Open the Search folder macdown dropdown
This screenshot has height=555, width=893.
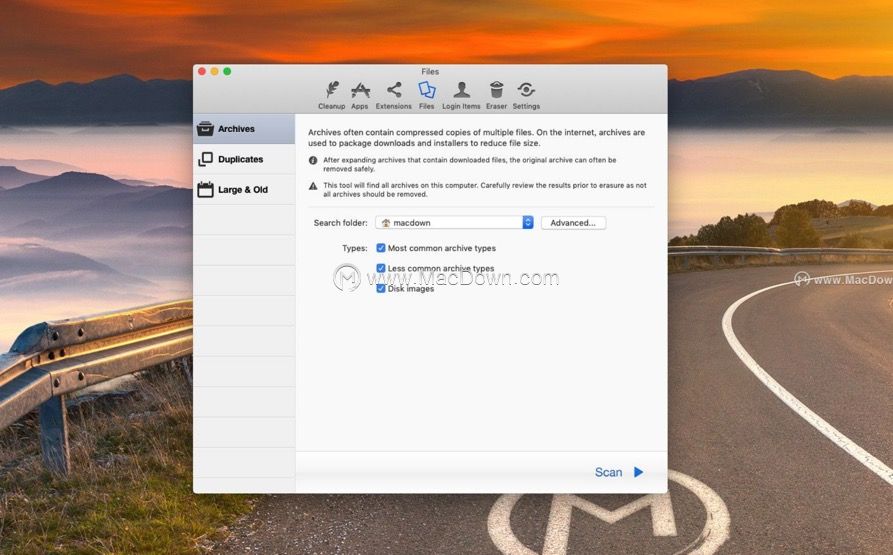pyautogui.click(x=454, y=223)
